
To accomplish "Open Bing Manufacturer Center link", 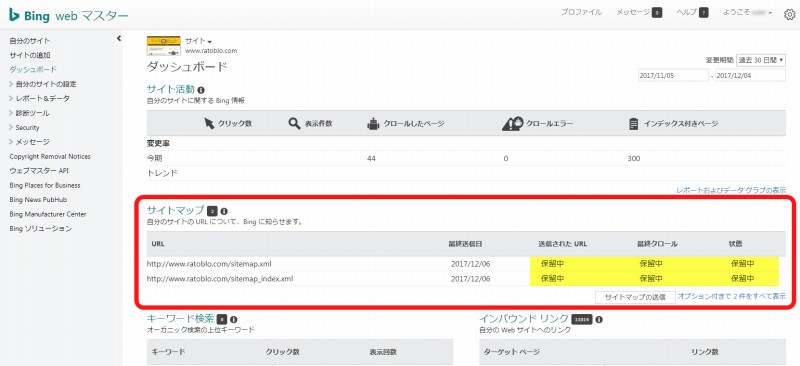I will pos(48,214).
